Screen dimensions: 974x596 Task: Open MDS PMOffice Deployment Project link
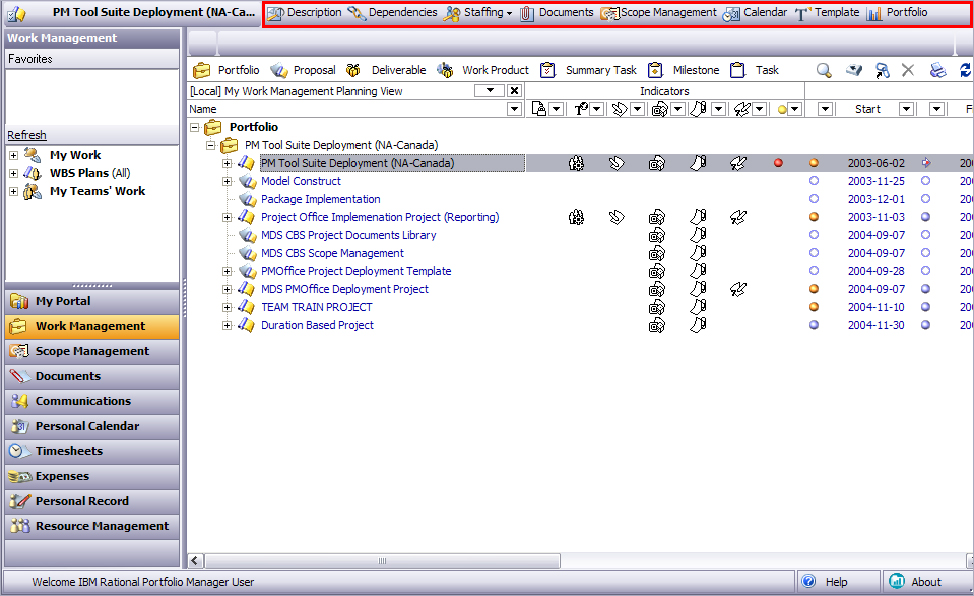click(x=345, y=290)
